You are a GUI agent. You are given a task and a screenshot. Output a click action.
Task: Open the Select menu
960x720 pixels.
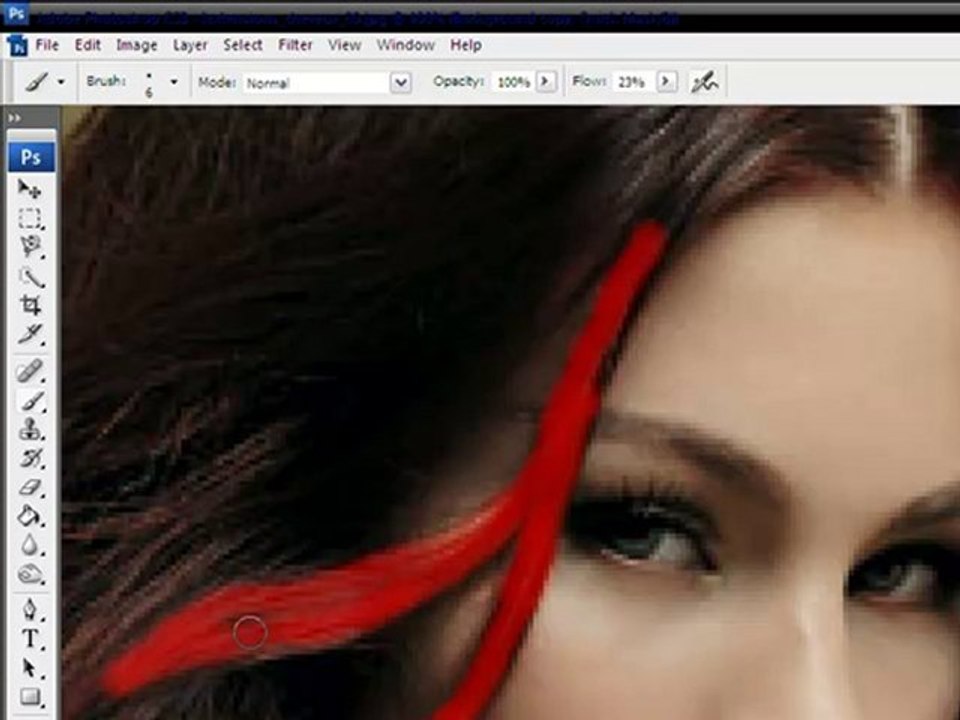coord(242,45)
